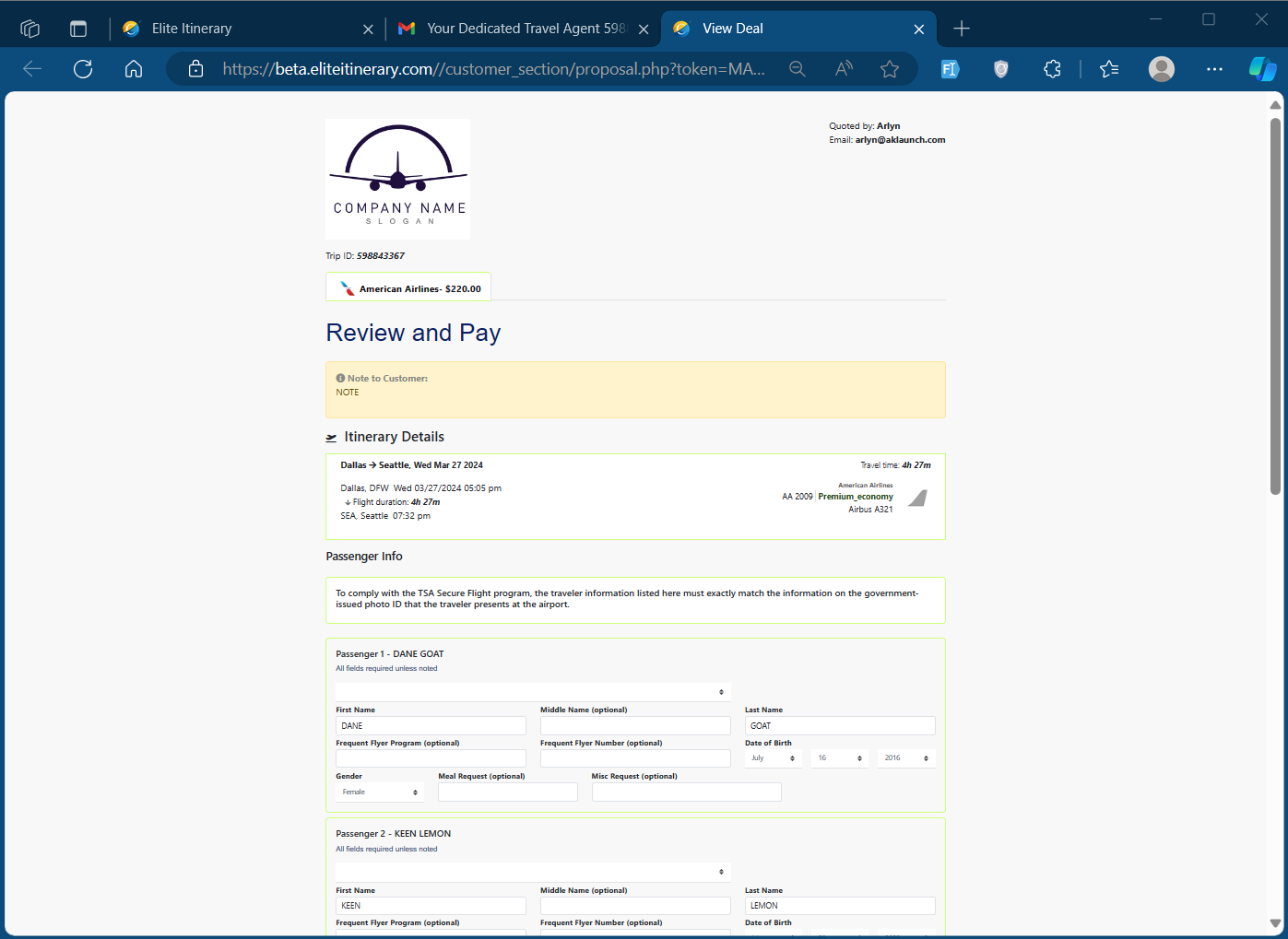This screenshot has width=1288, height=939.
Task: Open a new browser tab
Action: [962, 29]
